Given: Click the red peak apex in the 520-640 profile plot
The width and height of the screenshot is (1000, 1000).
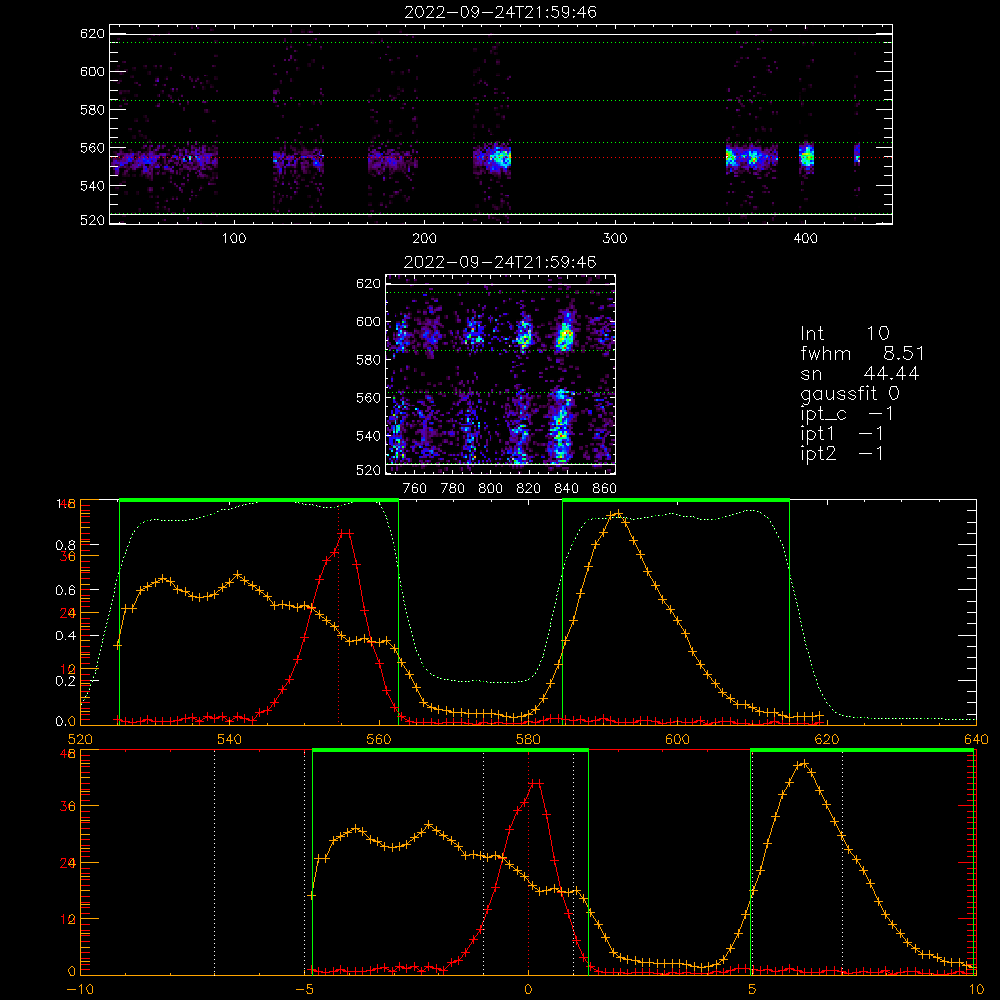Looking at the screenshot, I should point(346,532).
